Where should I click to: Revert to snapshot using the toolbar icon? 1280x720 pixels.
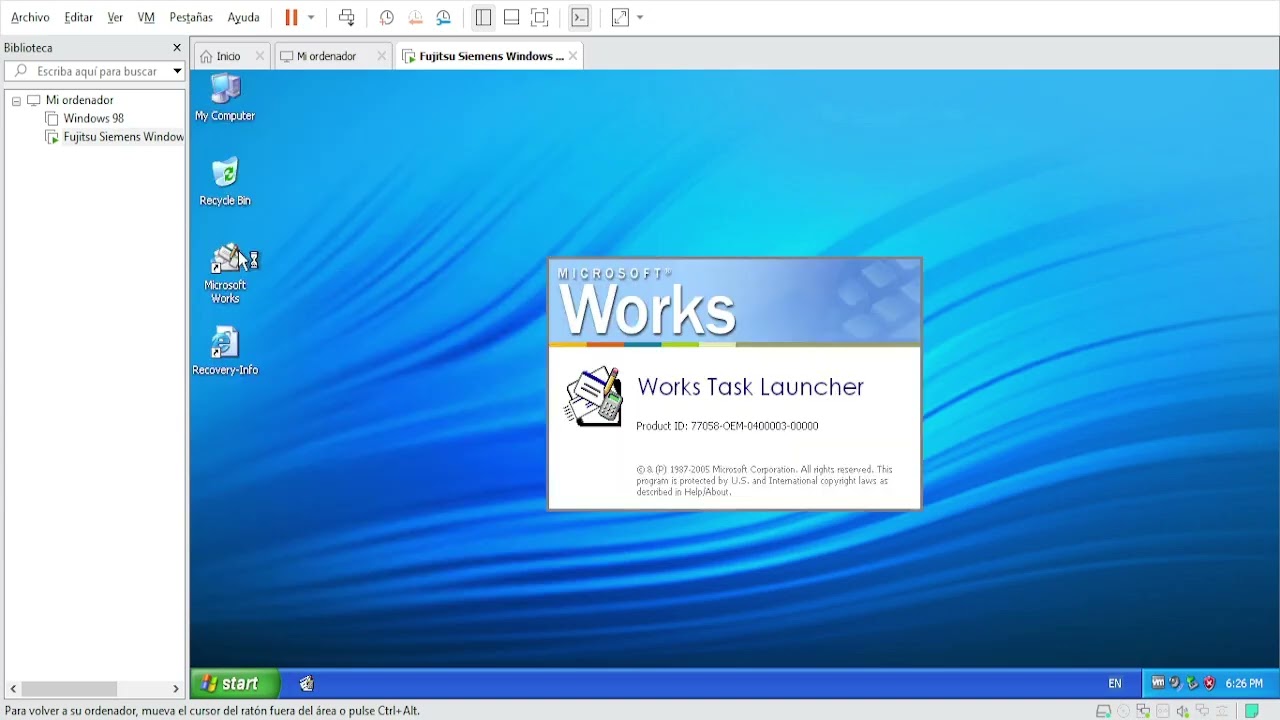click(415, 17)
